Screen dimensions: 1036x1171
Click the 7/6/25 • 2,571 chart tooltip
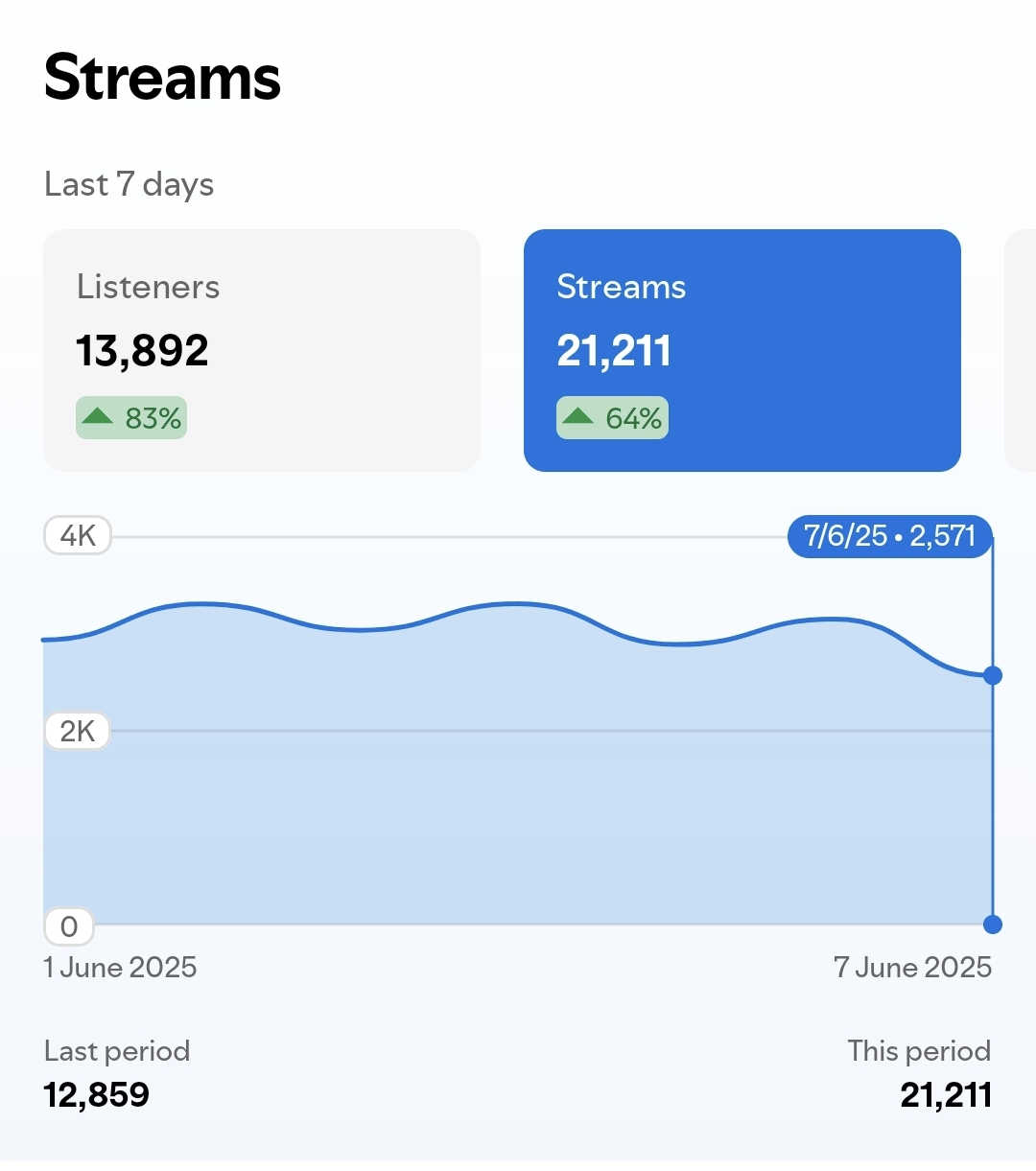(x=889, y=536)
